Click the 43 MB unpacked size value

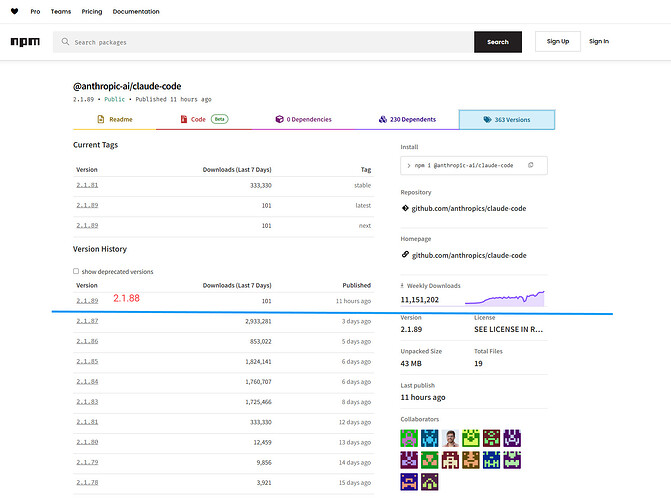(411, 363)
